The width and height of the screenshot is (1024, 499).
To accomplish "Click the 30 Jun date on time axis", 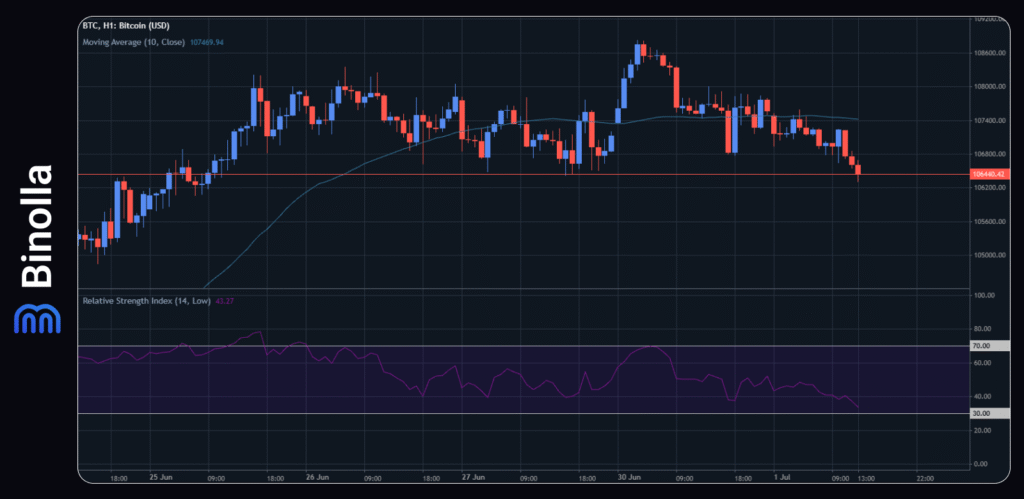I will 630,478.
